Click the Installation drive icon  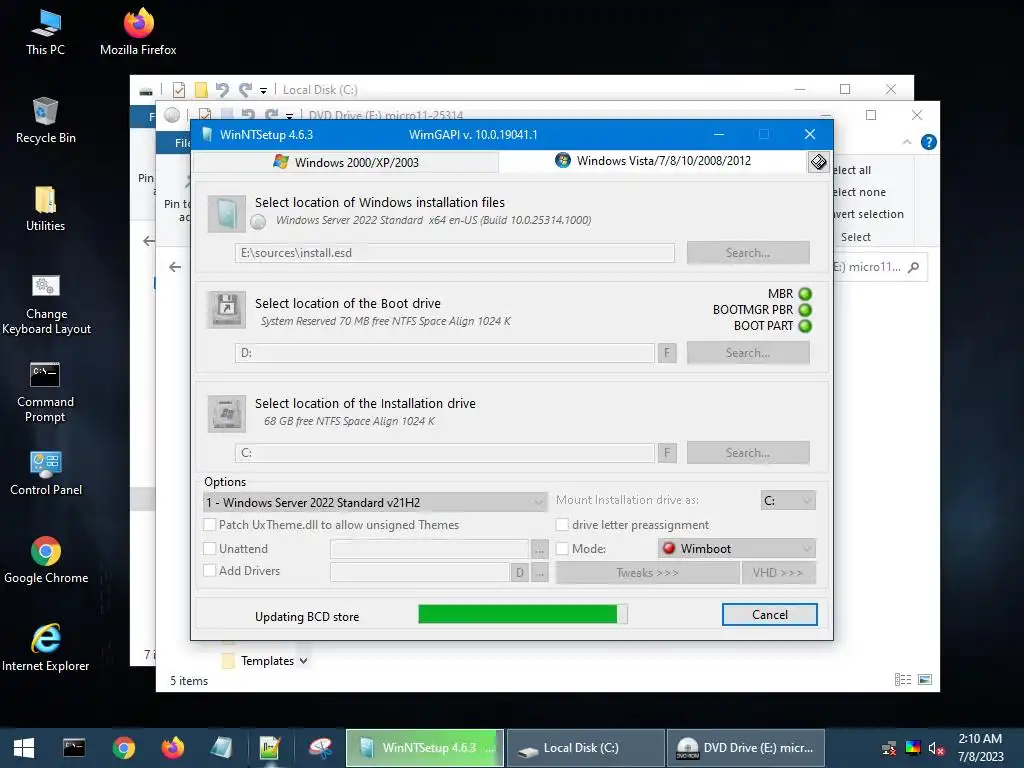tap(227, 413)
